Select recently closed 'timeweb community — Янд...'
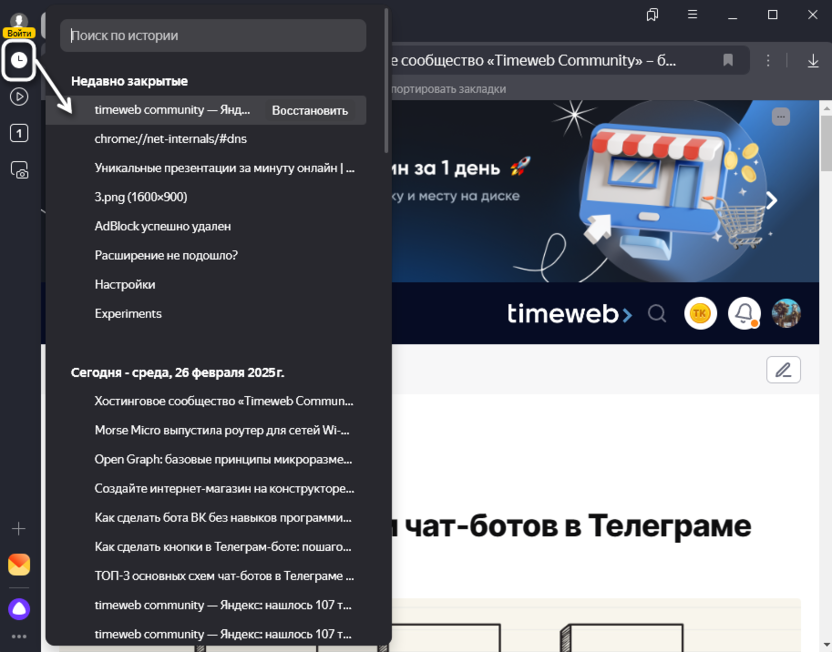The image size is (832, 652). (x=172, y=110)
